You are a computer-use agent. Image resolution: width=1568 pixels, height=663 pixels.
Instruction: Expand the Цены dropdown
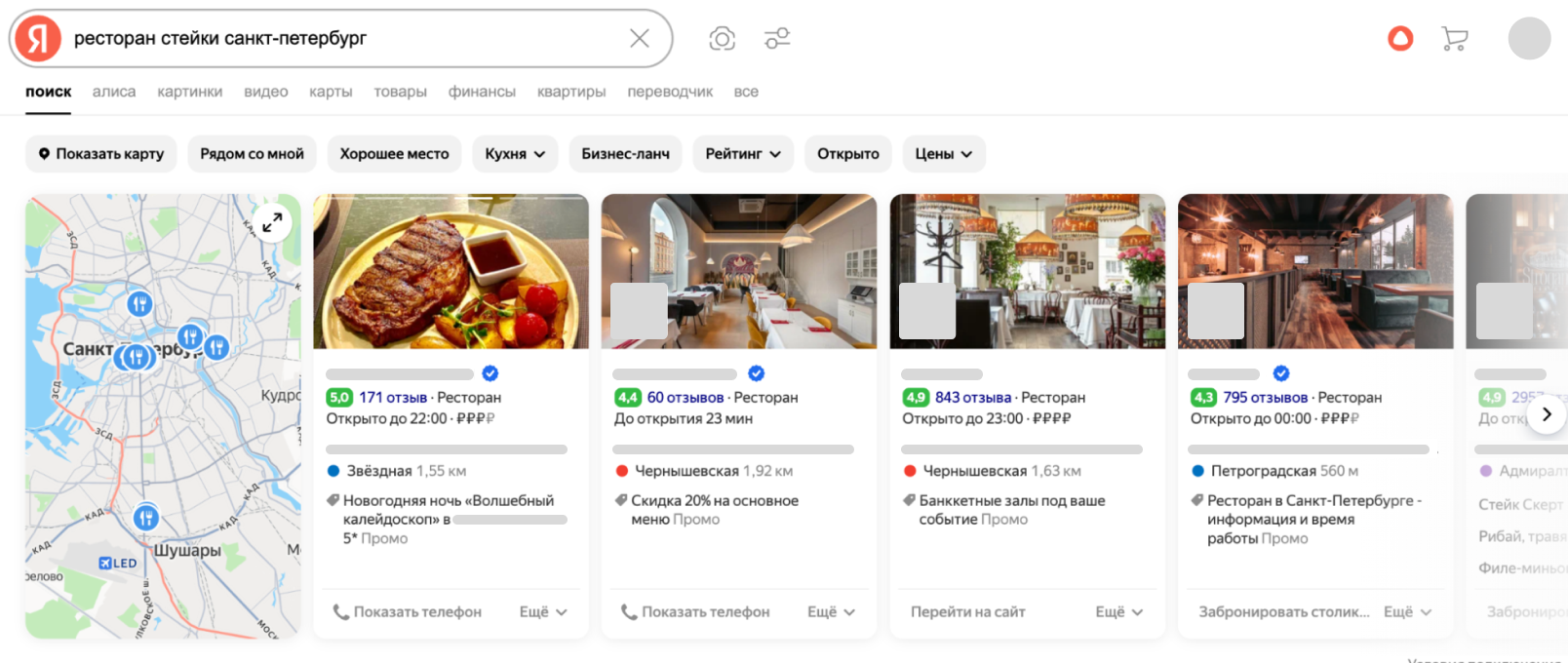pos(944,154)
